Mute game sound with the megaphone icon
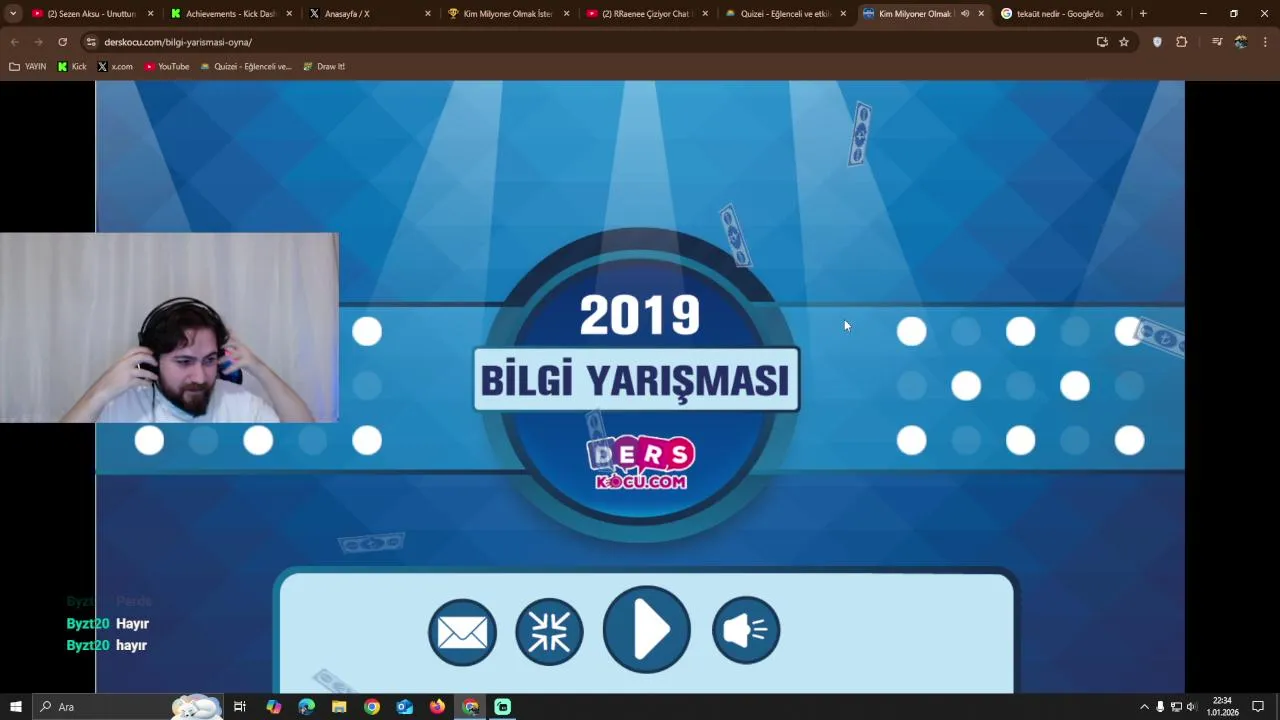Screen dimensions: 1280x720 point(746,630)
